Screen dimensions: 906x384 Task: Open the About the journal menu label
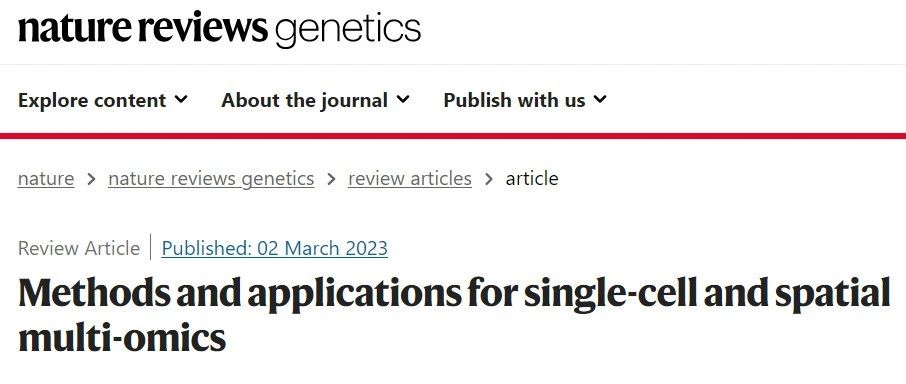(305, 100)
